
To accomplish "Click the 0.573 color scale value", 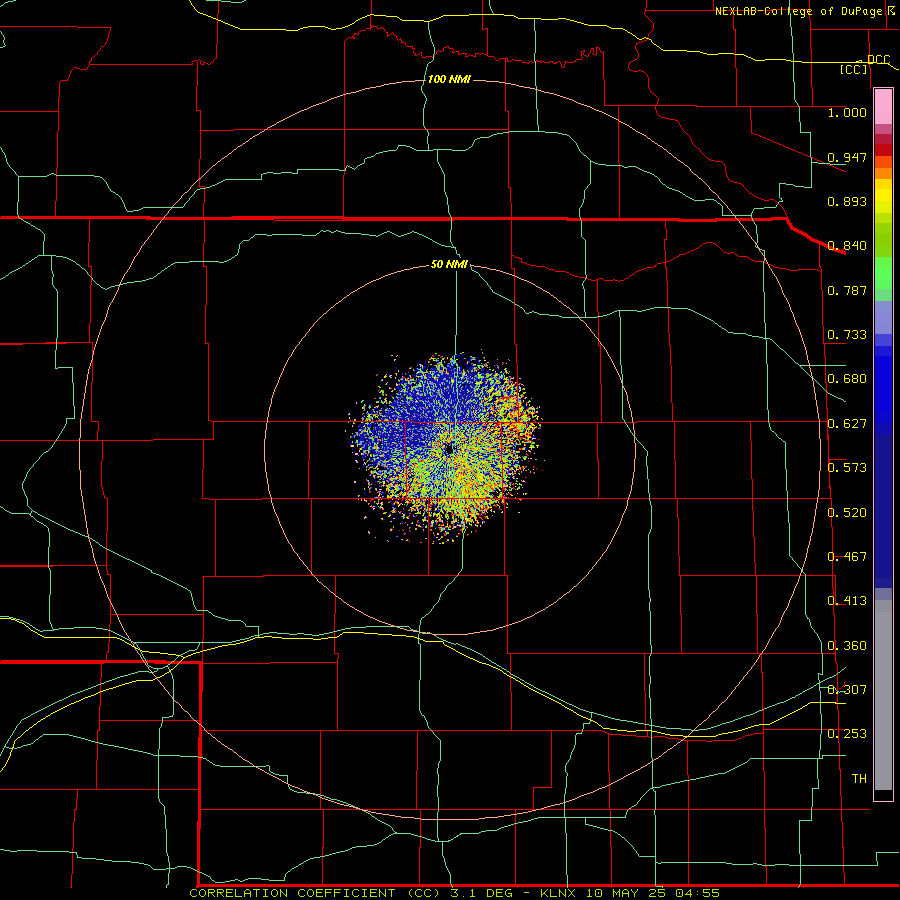I will tap(847, 468).
